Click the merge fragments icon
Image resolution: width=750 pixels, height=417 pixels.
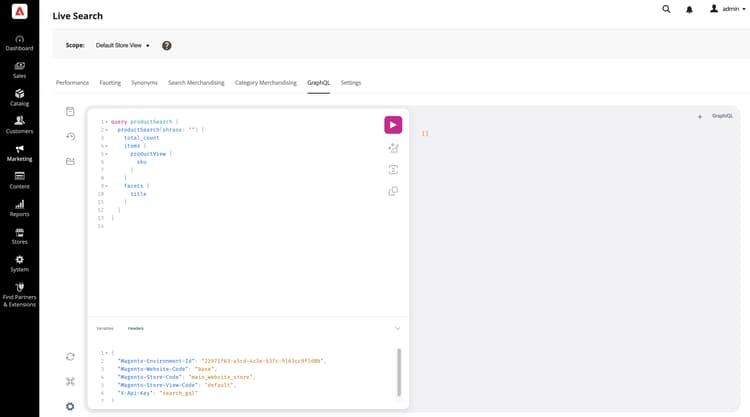pyautogui.click(x=393, y=170)
